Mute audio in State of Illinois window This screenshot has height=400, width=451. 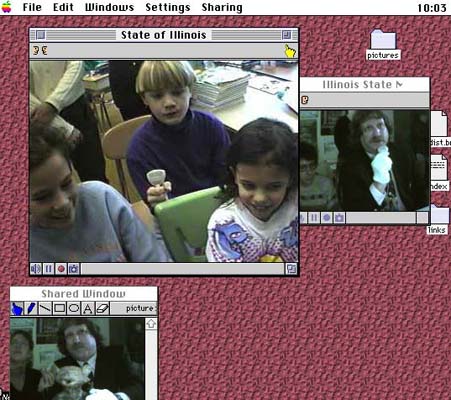tap(36, 269)
